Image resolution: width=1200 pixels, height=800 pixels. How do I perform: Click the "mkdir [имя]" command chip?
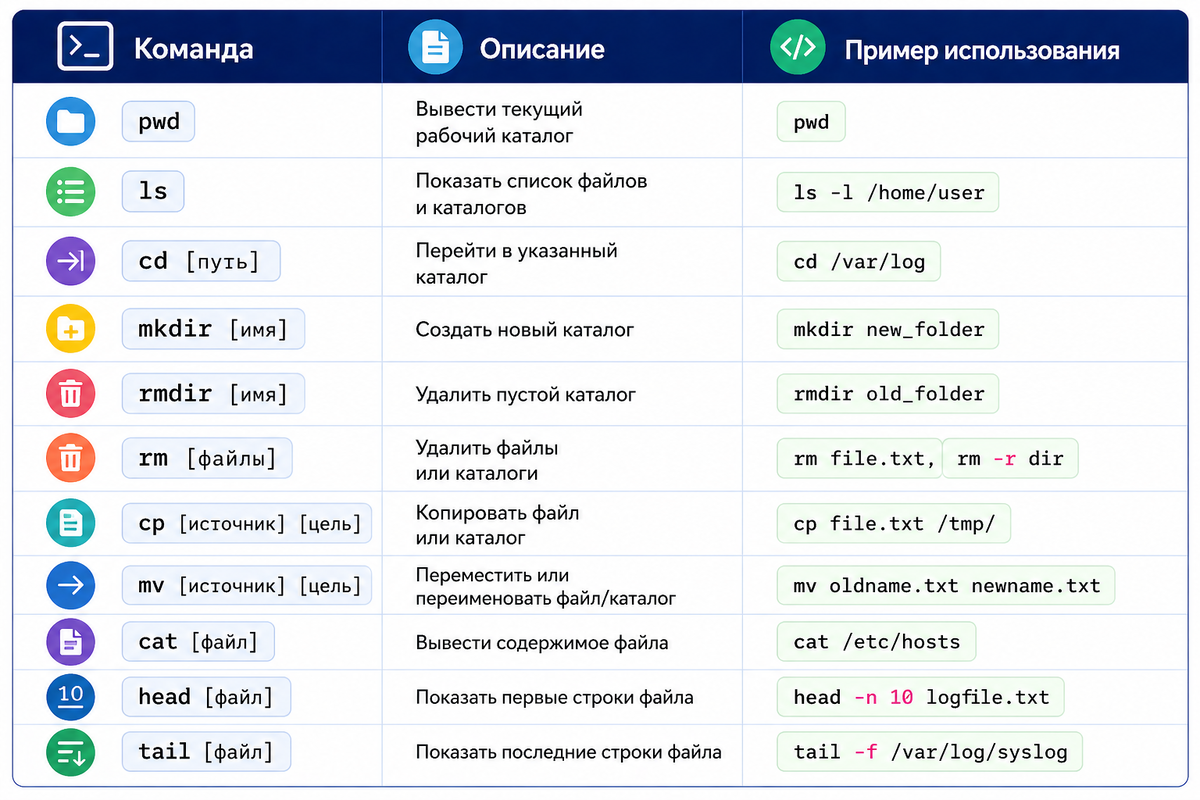(x=213, y=329)
